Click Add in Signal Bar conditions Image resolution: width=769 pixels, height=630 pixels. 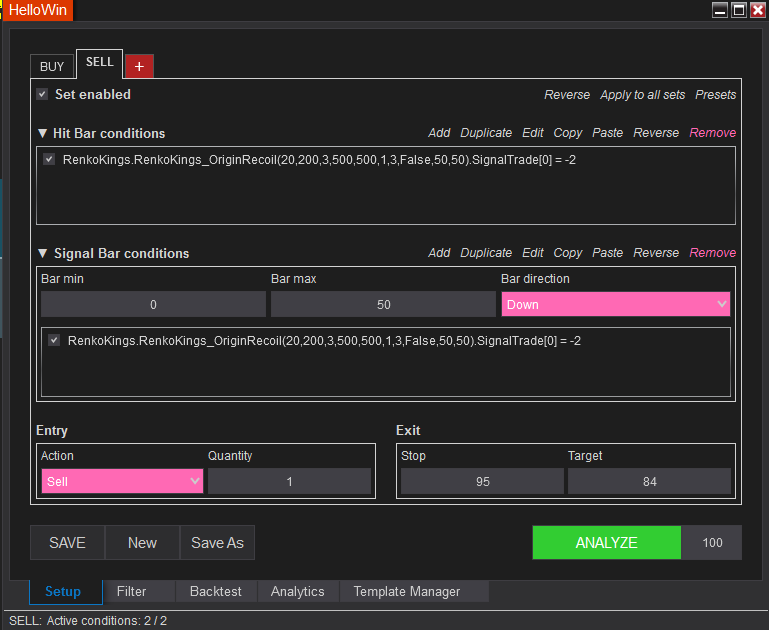coord(439,253)
